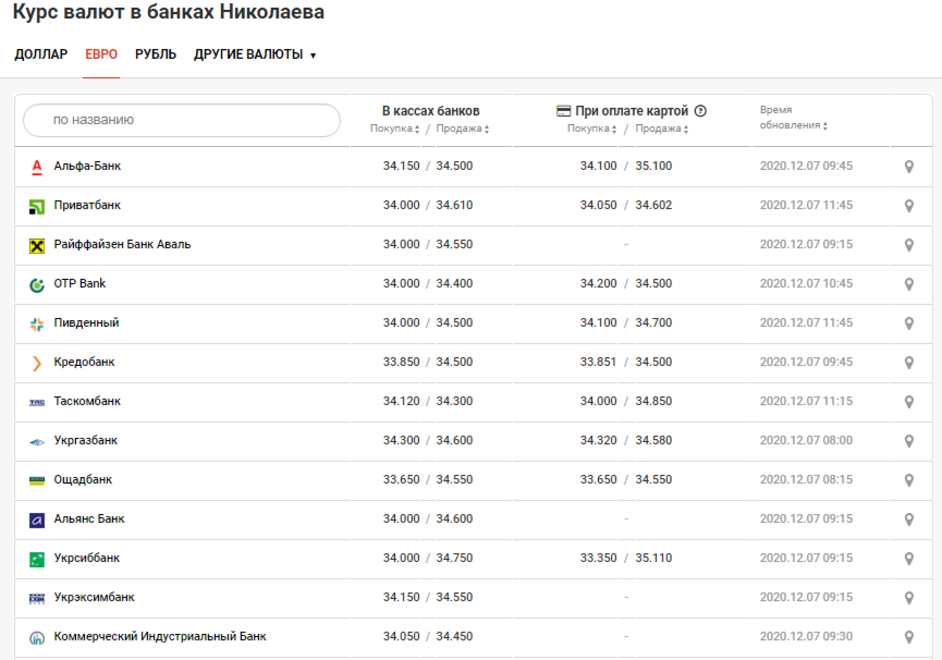
Task: Click the Альянс Банк logo icon
Action: click(37, 520)
